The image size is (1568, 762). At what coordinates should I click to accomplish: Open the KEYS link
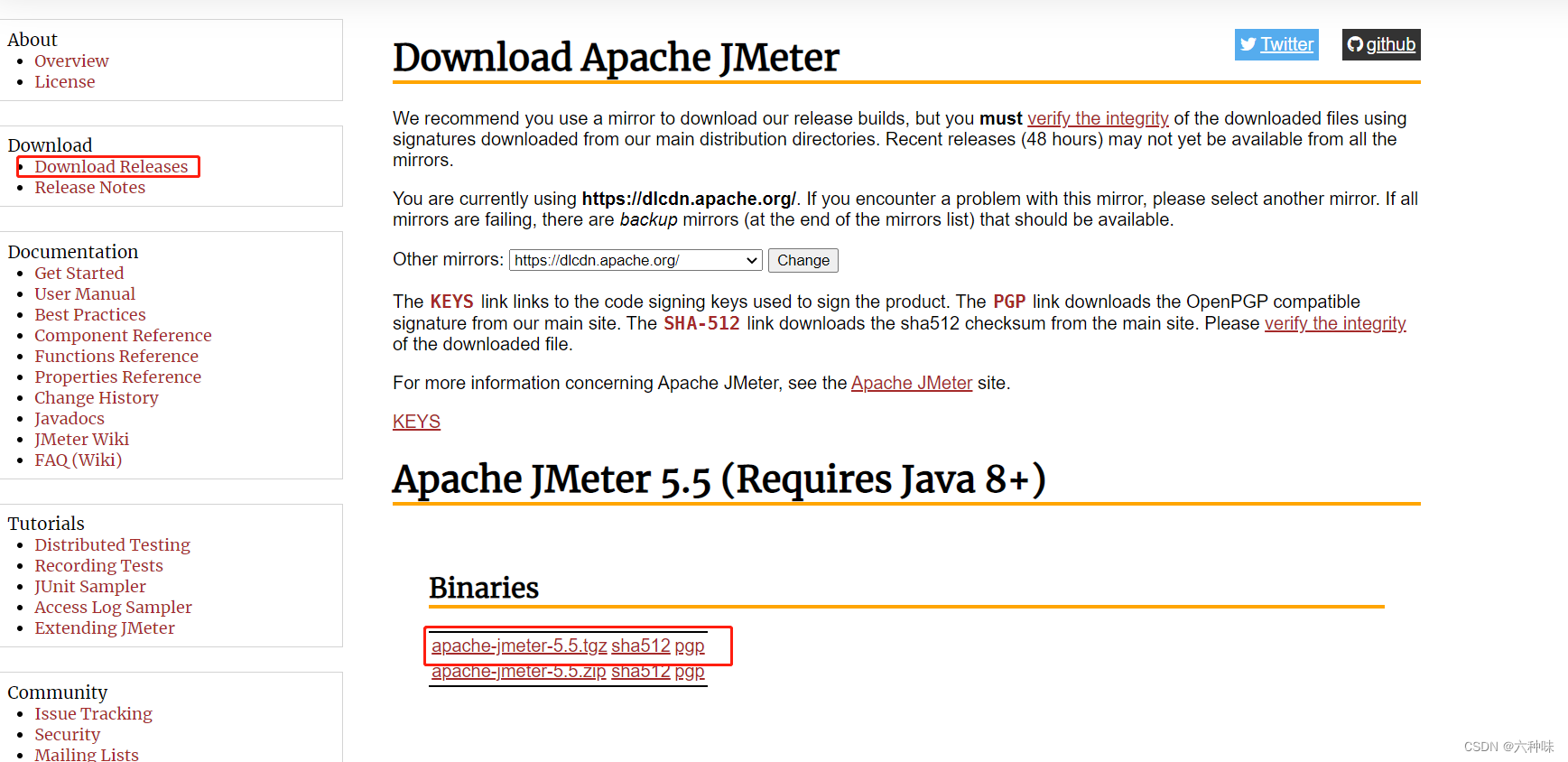click(x=416, y=422)
